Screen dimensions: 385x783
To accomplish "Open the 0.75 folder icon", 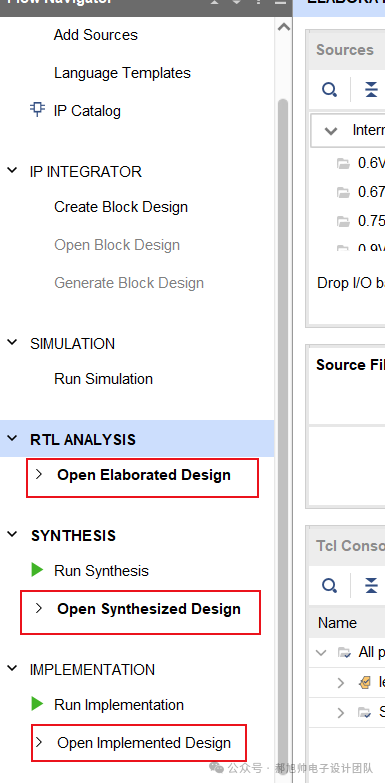I will click(343, 221).
